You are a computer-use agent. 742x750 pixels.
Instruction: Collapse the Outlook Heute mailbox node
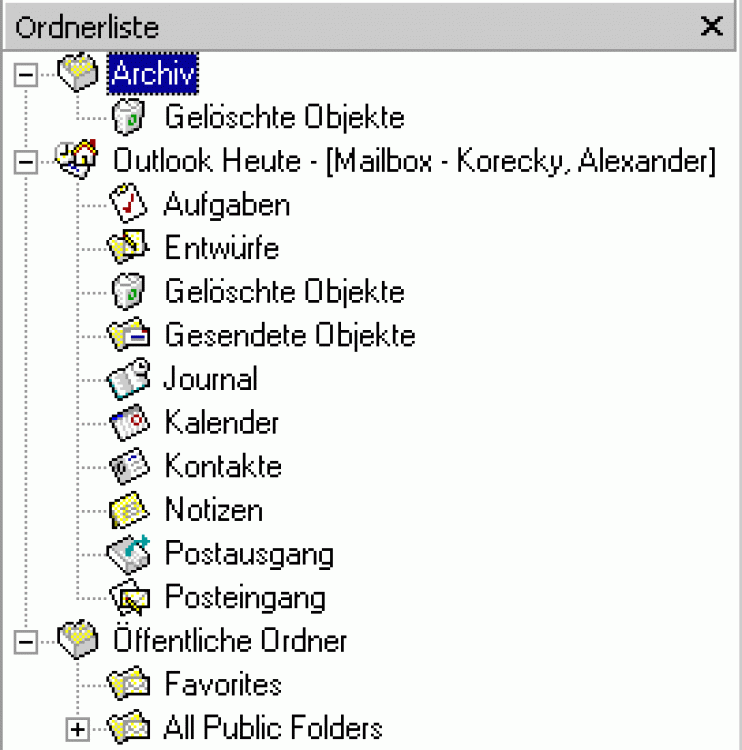pyautogui.click(x=28, y=162)
